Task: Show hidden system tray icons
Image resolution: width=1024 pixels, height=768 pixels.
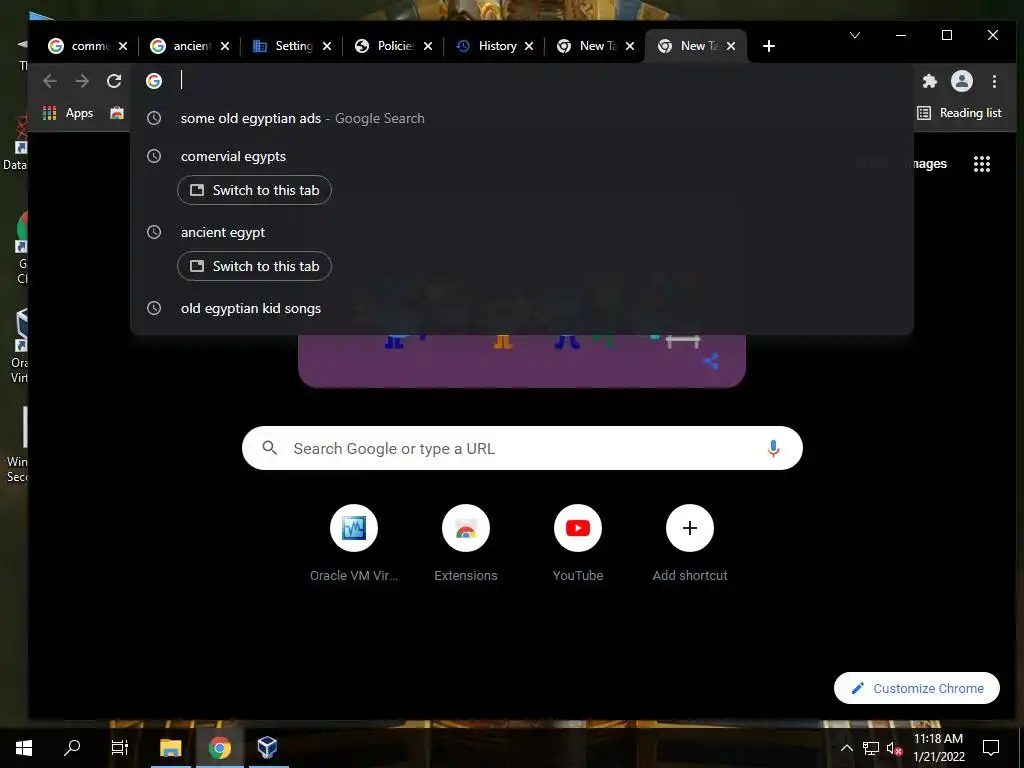Action: [846, 748]
